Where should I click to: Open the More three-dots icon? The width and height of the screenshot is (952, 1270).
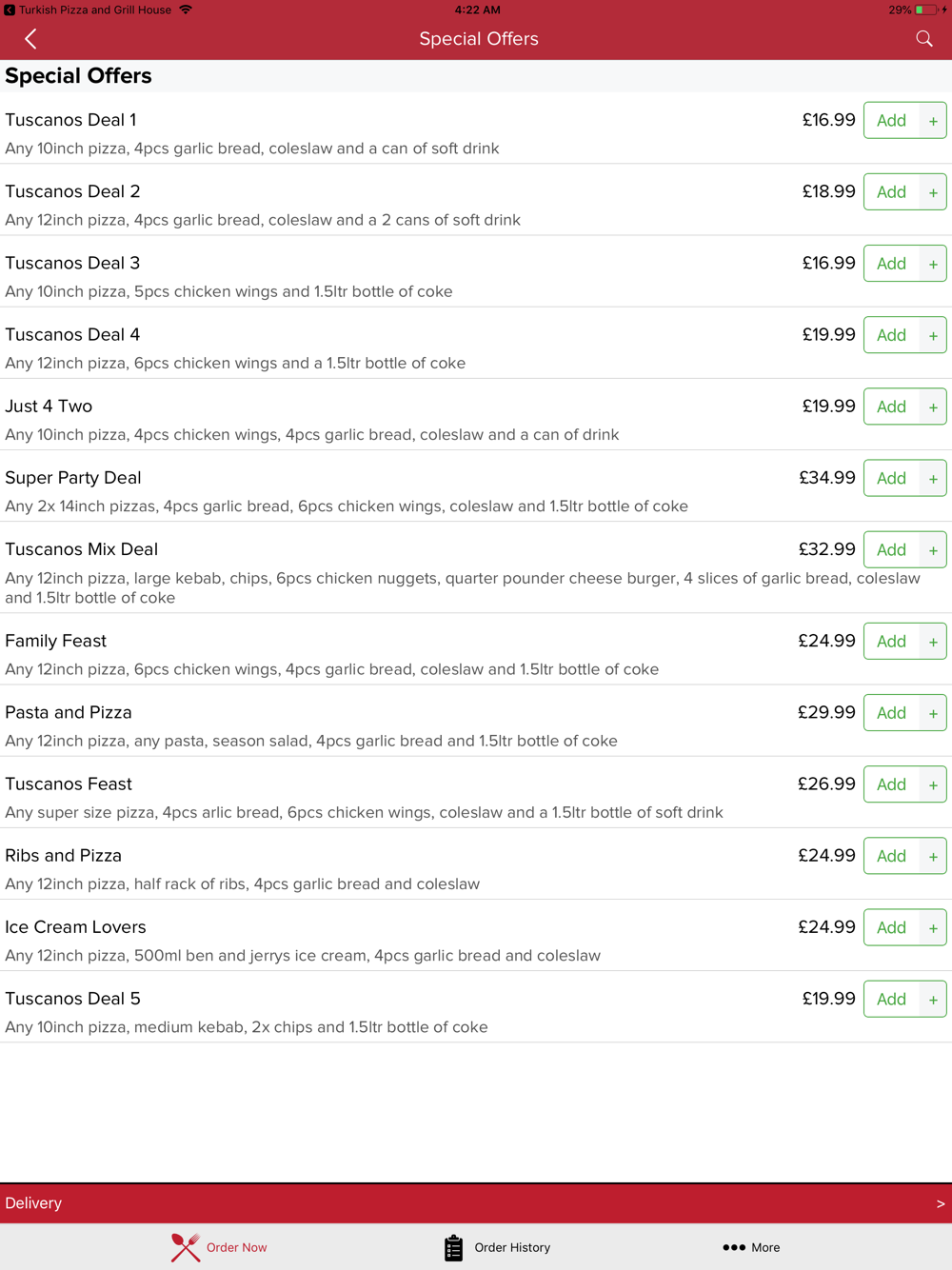733,1247
